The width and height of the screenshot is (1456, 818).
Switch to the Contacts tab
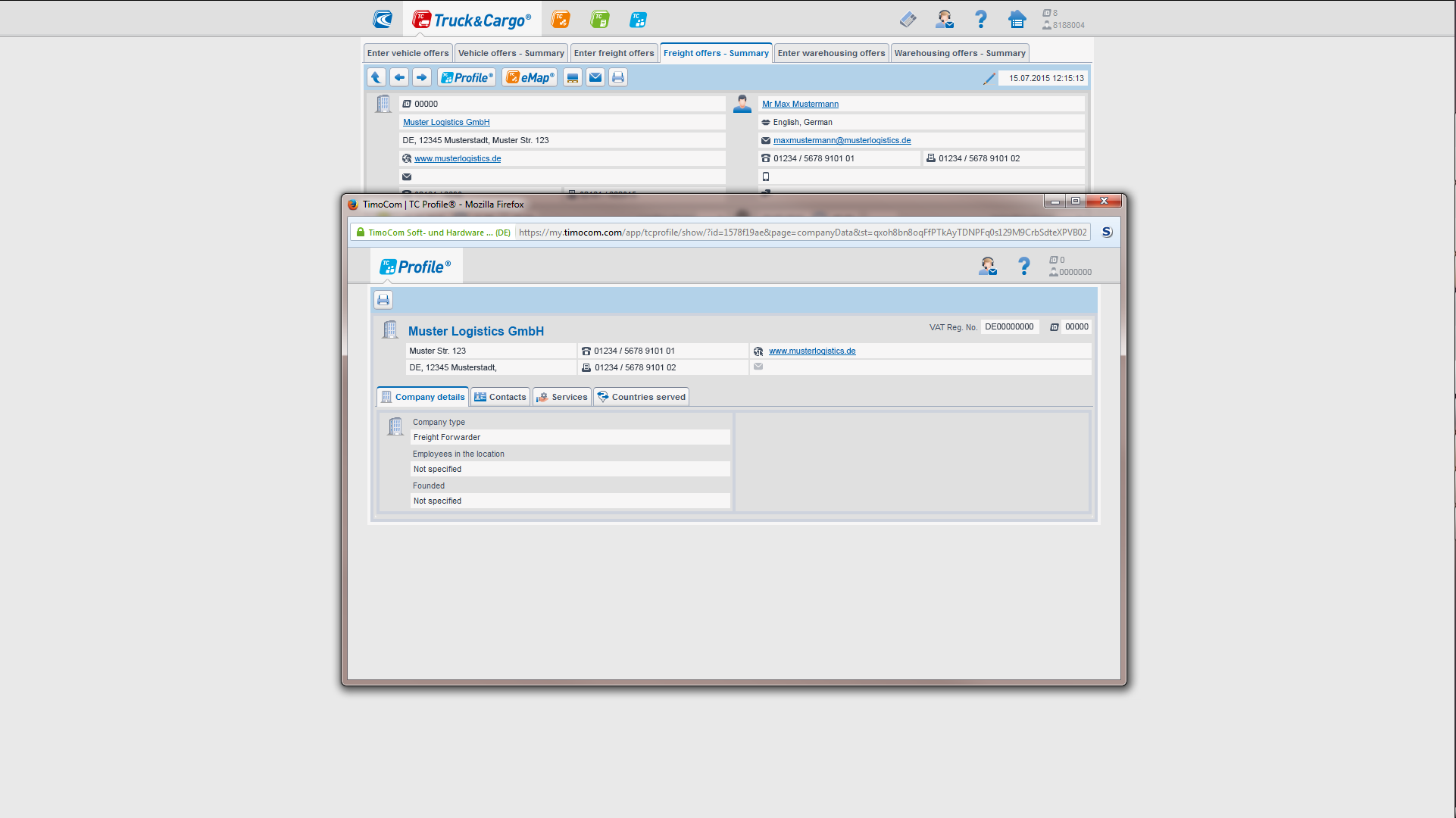pos(500,397)
